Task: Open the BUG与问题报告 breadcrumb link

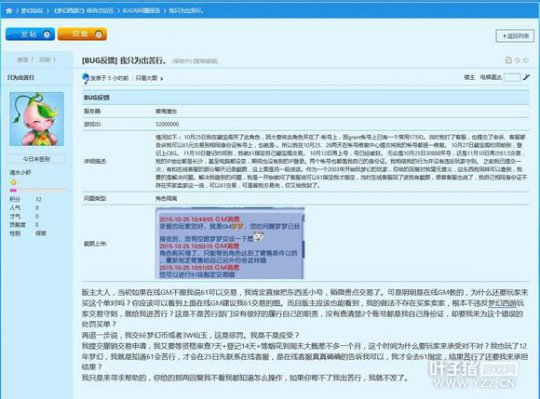Action: (141, 11)
